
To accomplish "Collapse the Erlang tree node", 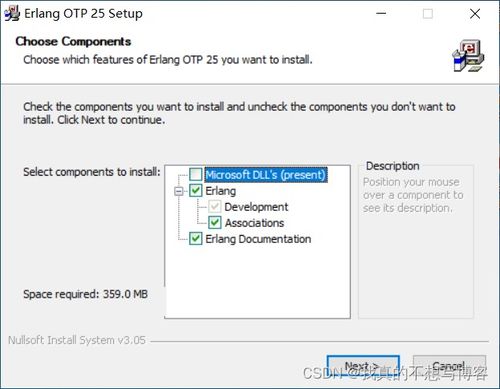I will 179,191.
